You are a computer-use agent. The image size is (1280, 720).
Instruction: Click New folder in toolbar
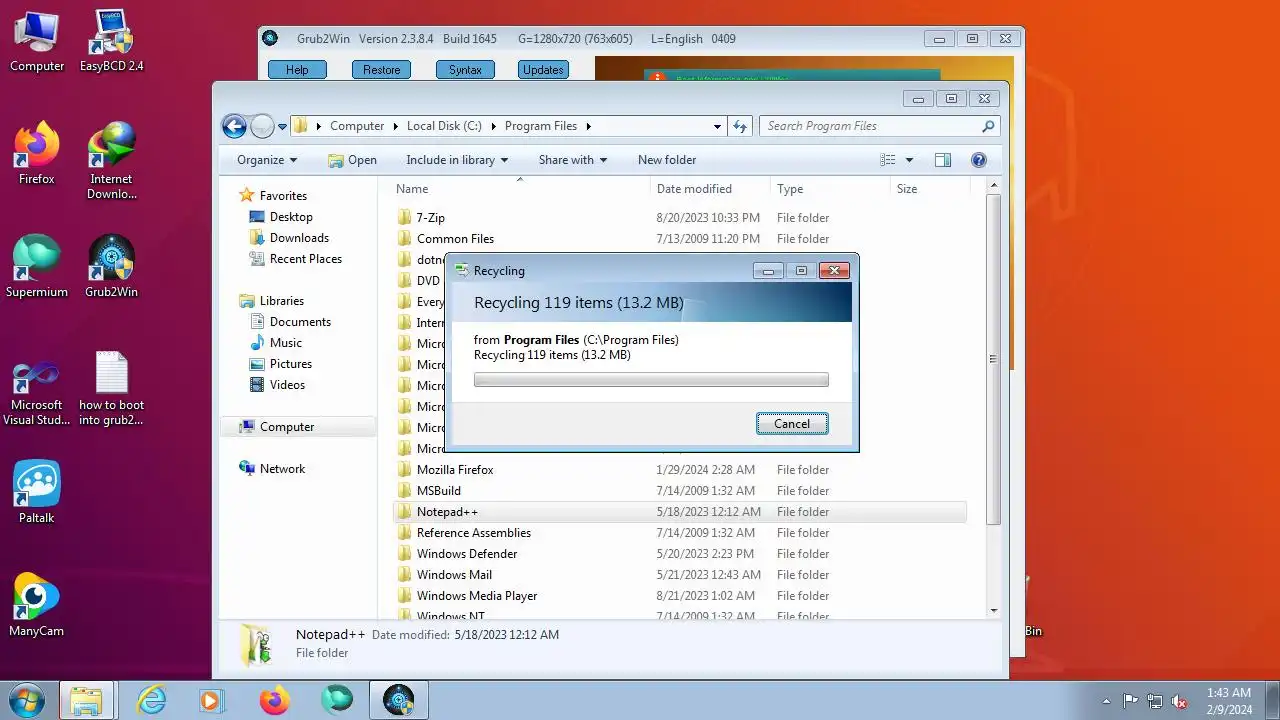click(x=667, y=160)
